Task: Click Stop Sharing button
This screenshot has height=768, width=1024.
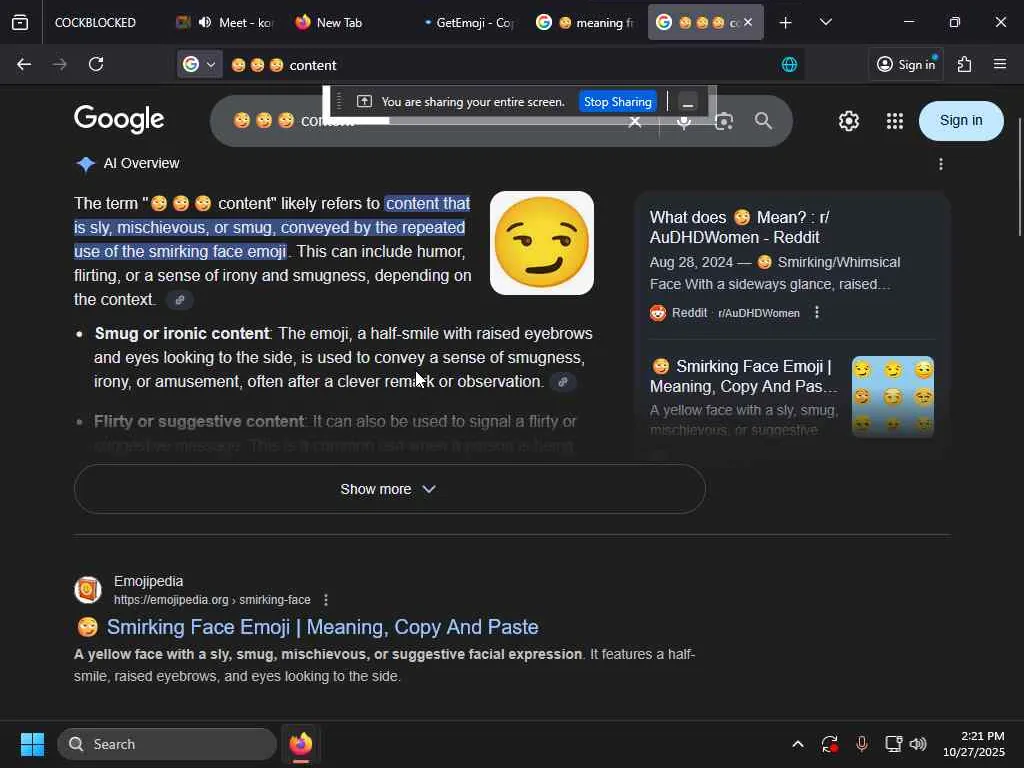Action: [x=617, y=102]
